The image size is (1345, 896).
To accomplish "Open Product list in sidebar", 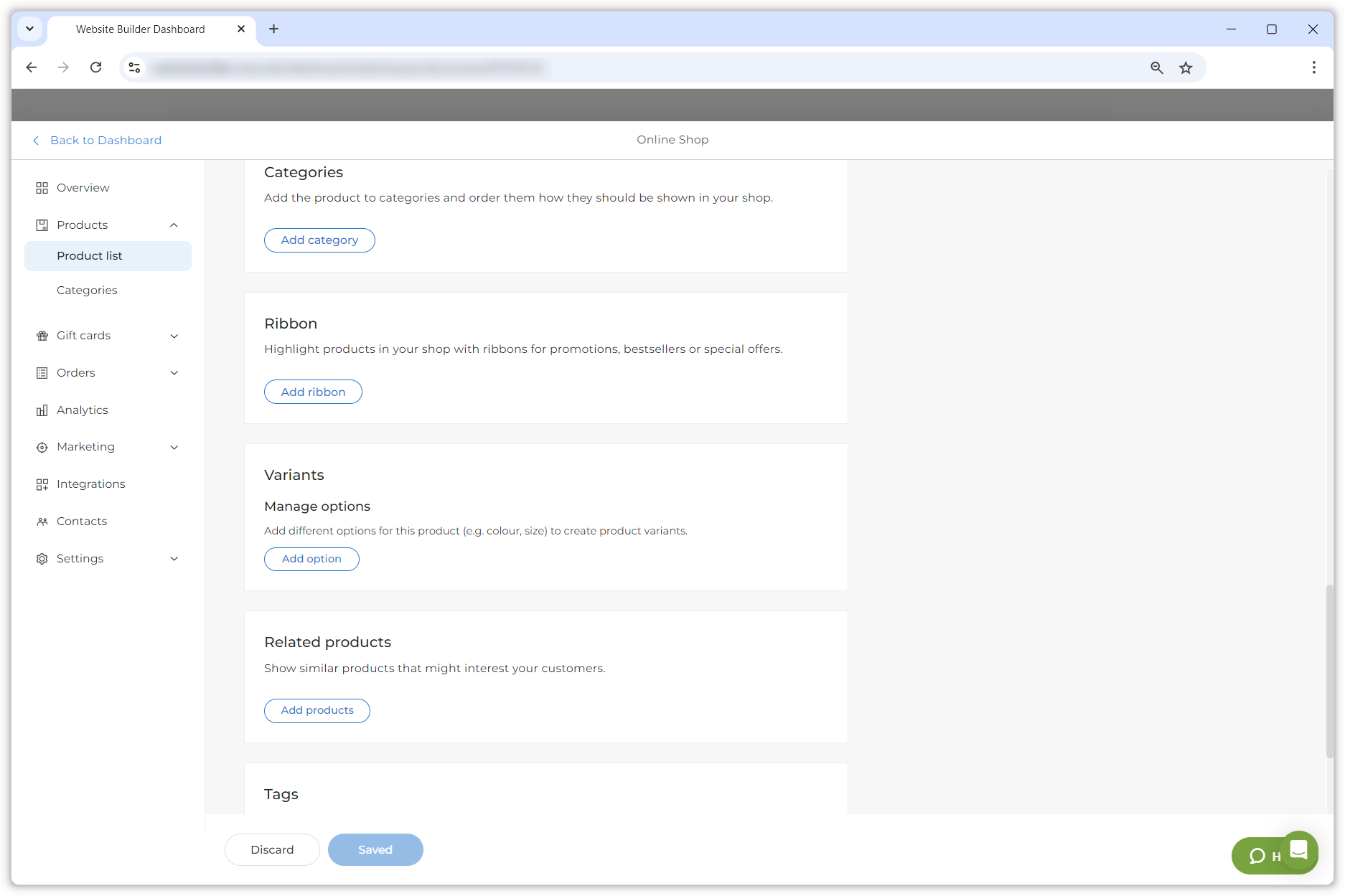I will [90, 256].
